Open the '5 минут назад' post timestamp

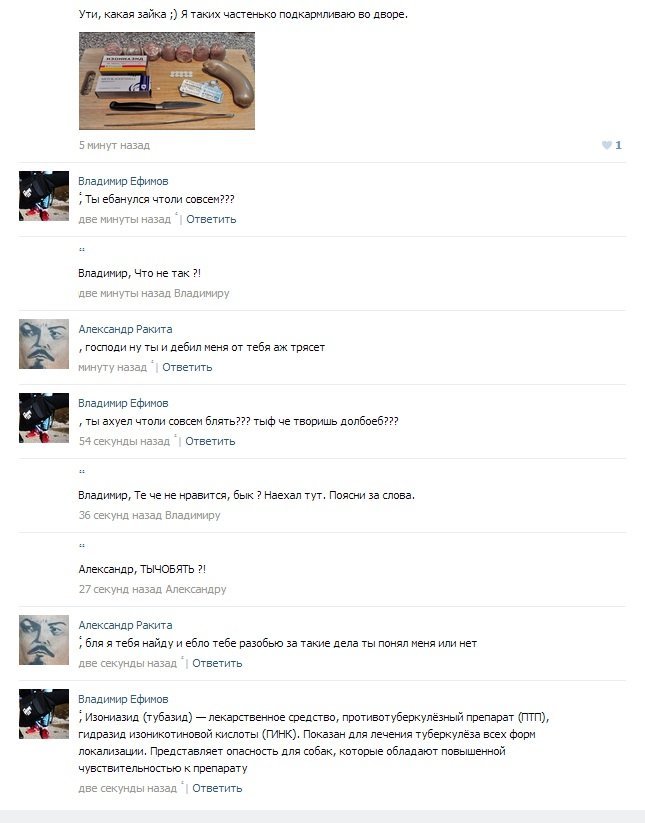114,145
